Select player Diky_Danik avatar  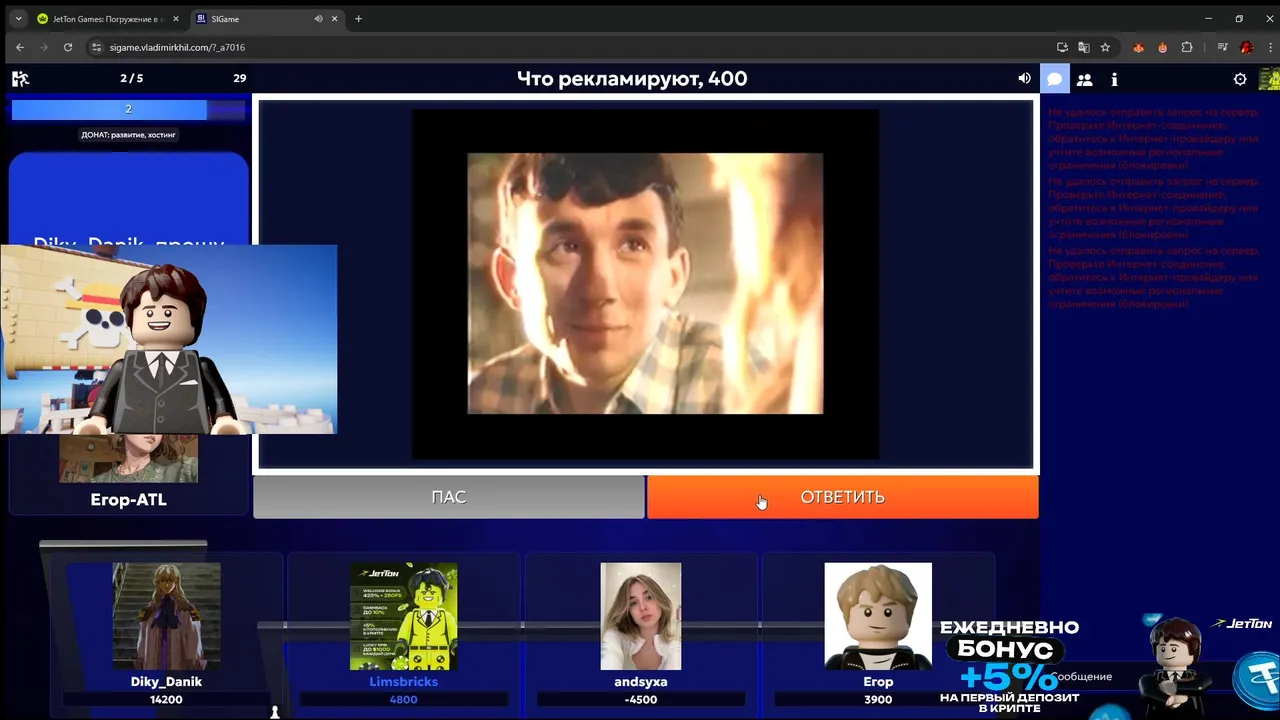[166, 616]
